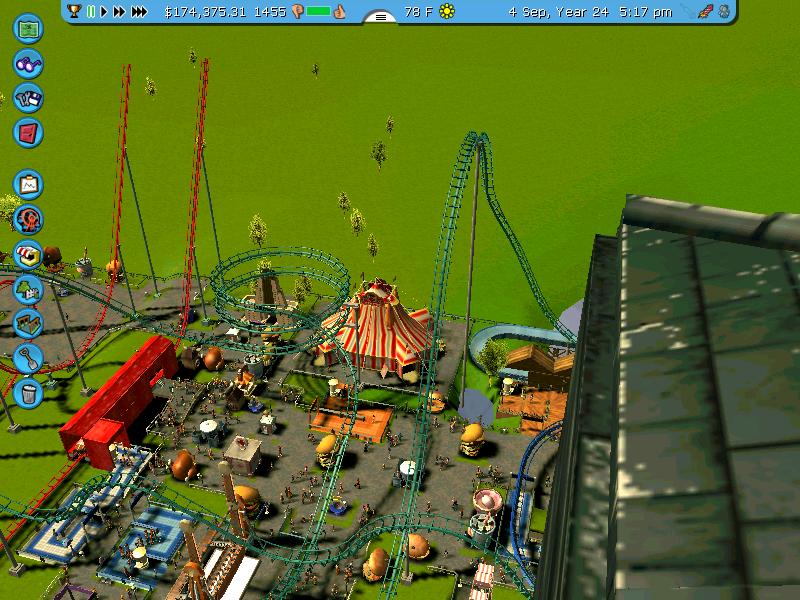This screenshot has height=600, width=800.
Task: Click the faded icon left of rocket
Action: [x=688, y=12]
